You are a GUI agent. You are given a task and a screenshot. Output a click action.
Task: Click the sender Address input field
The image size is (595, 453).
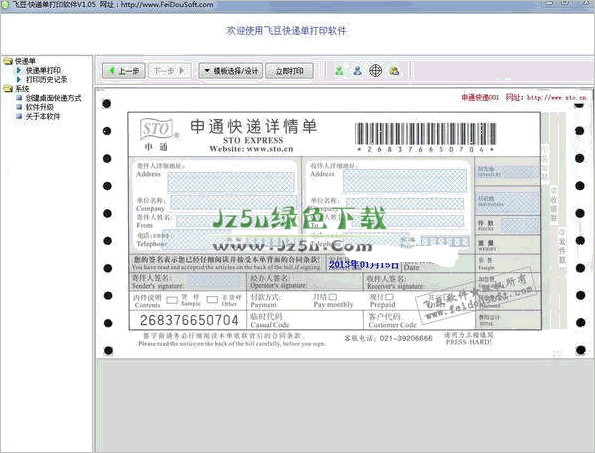click(x=231, y=181)
